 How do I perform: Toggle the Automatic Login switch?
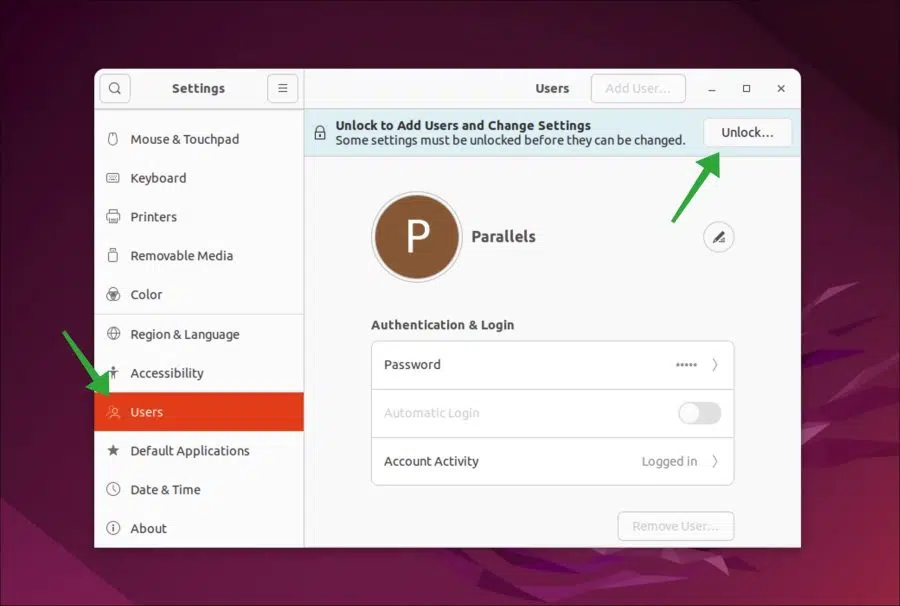700,413
